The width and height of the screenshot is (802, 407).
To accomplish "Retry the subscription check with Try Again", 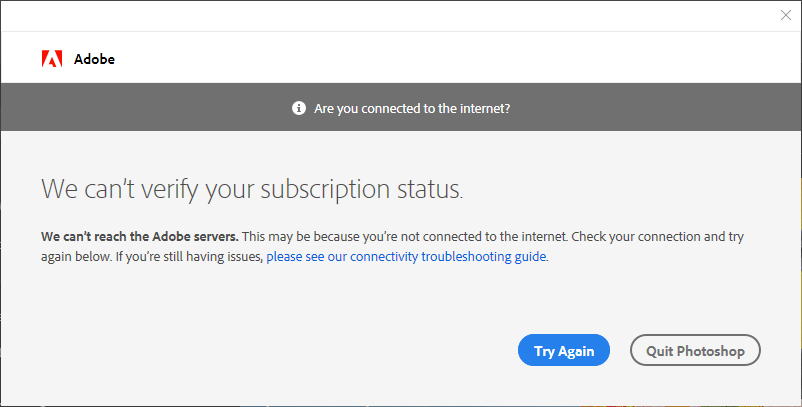I will coord(564,350).
